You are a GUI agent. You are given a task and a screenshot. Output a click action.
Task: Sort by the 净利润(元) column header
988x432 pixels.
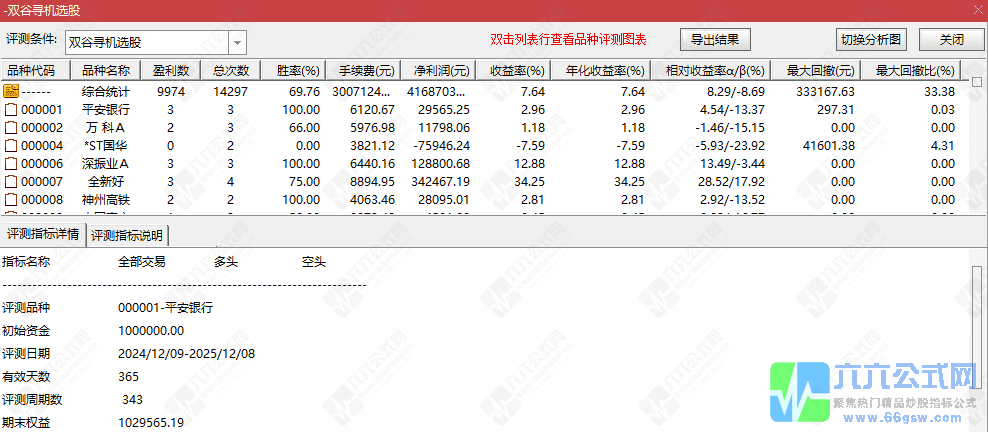pyautogui.click(x=438, y=70)
